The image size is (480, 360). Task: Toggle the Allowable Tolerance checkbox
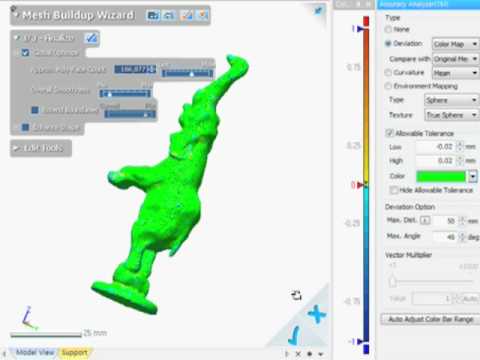pos(389,133)
